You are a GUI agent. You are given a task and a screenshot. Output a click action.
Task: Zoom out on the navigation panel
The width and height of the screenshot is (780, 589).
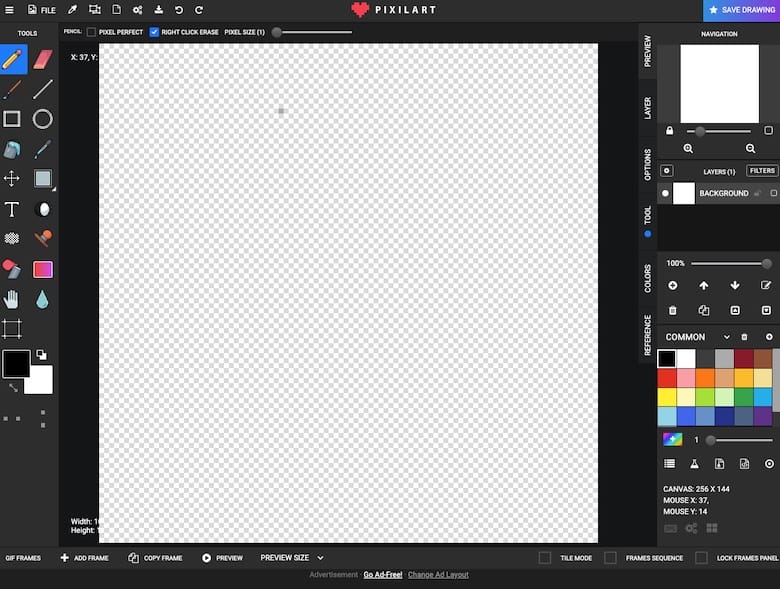(750, 148)
